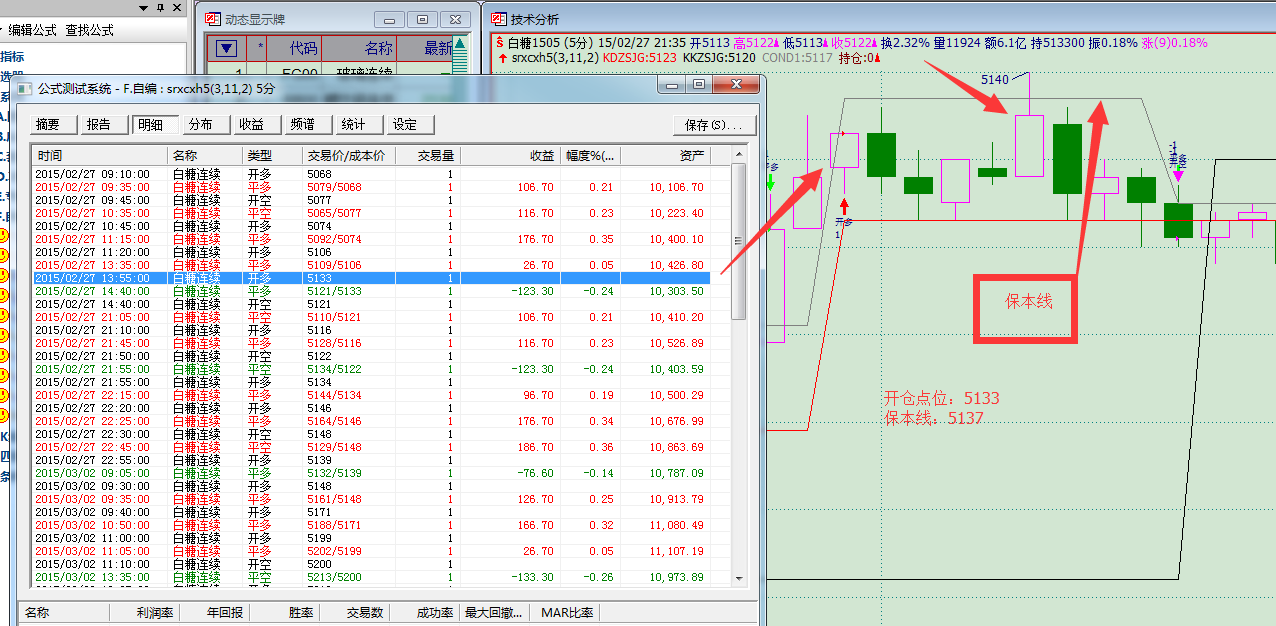Screen dimensions: 1276x626
Task: Close the left formula panel with X
Action: [x=176, y=8]
